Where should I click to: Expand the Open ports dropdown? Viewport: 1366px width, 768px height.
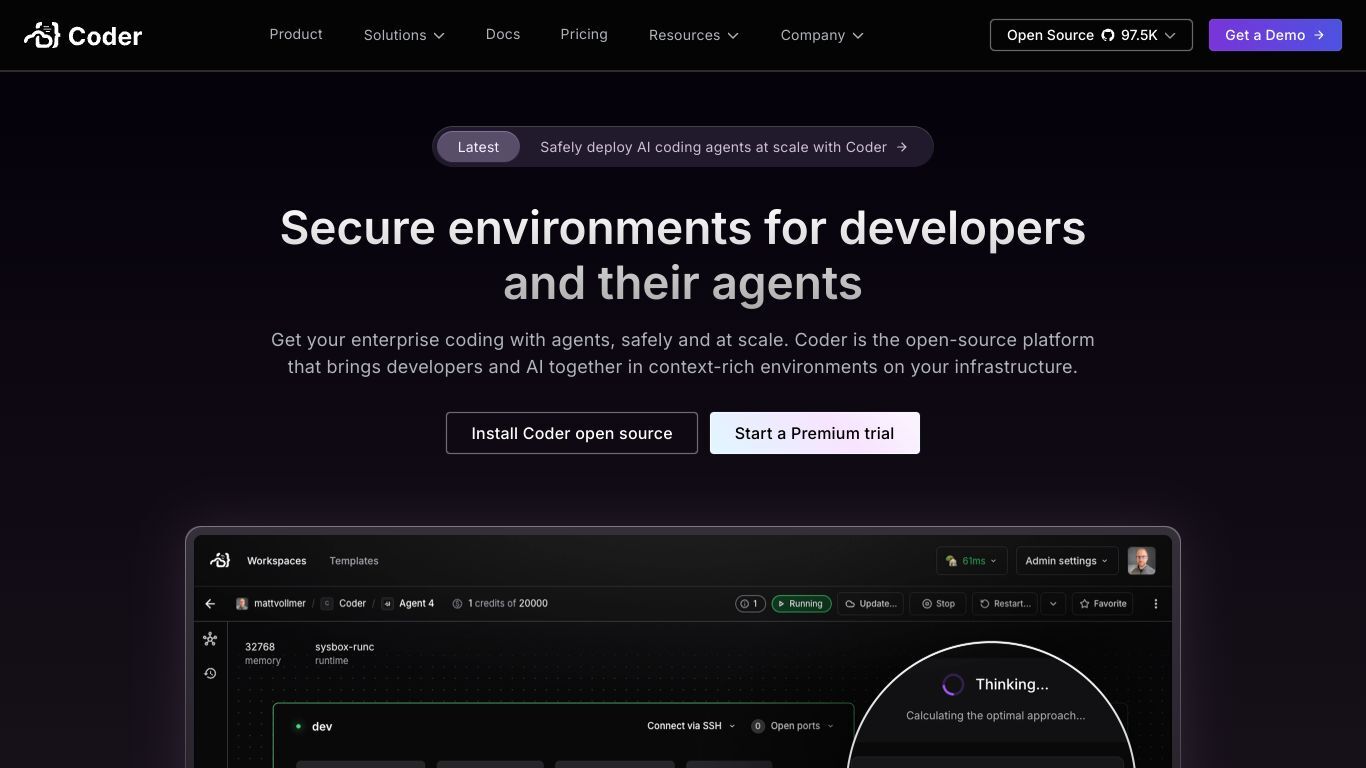pos(792,726)
